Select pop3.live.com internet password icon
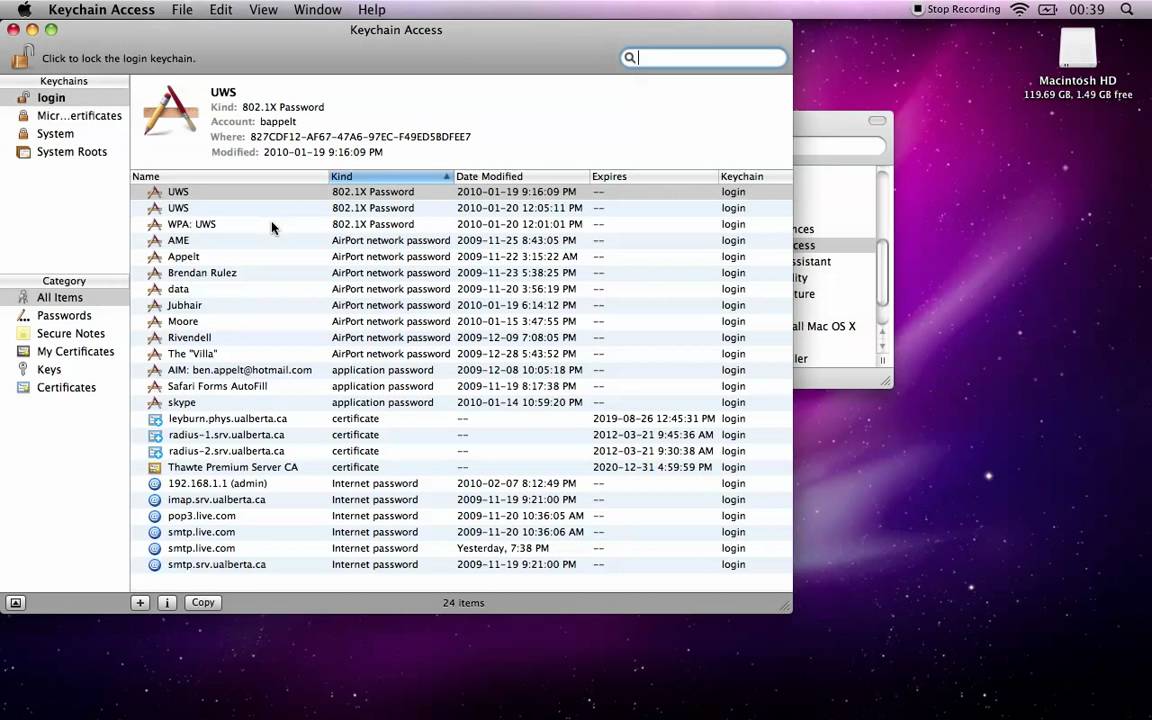Viewport: 1152px width, 720px height. pos(154,516)
